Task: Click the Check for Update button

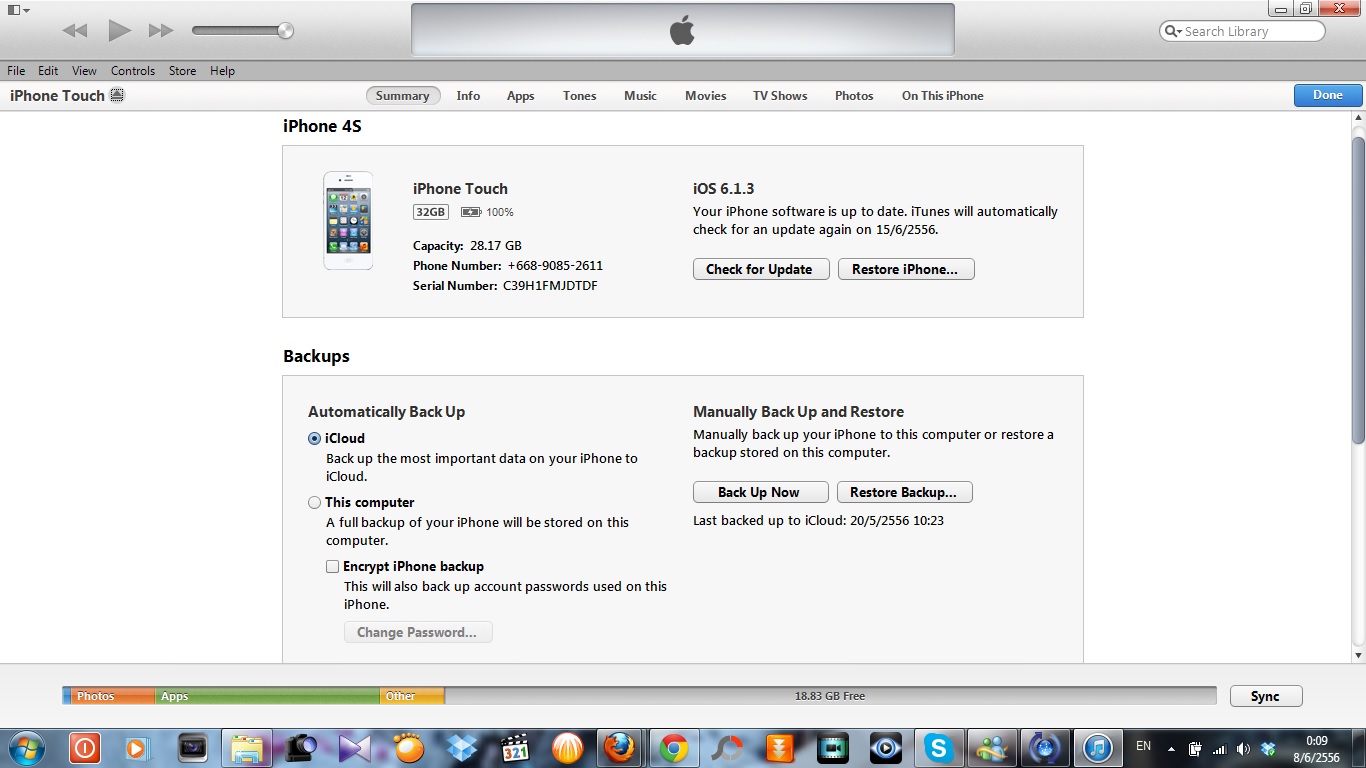Action: (761, 269)
